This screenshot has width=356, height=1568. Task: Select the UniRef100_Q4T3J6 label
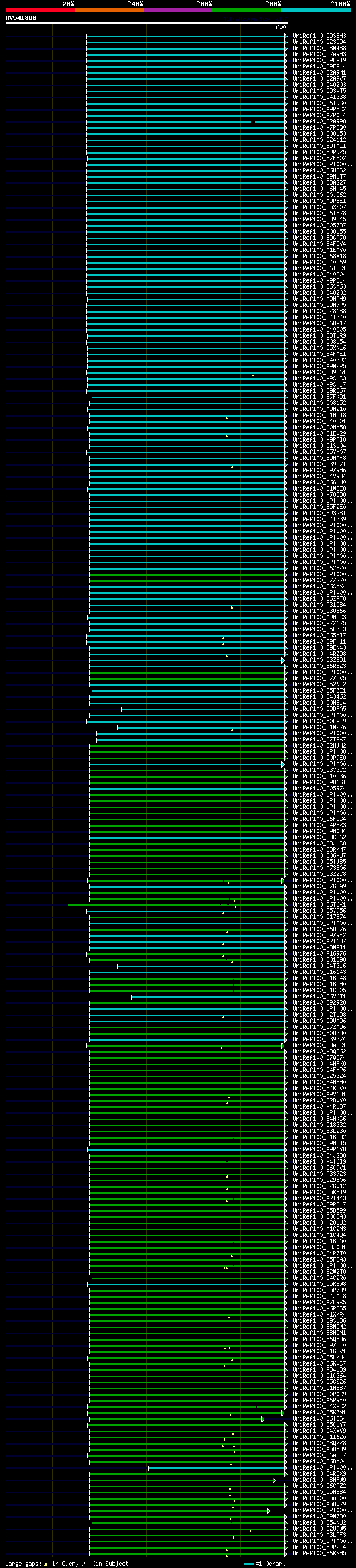[x=319, y=966]
